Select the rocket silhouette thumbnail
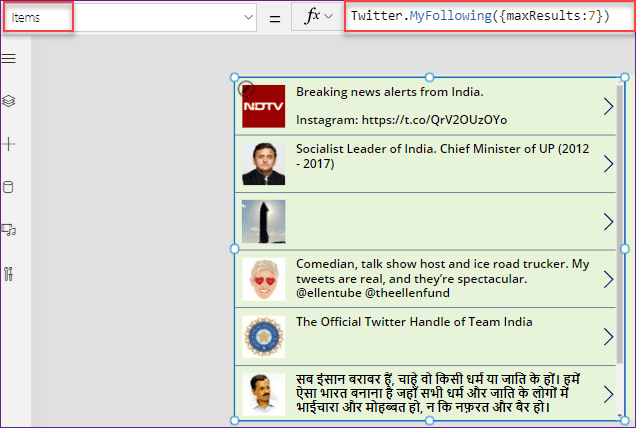Screen dimensions: 636x428 (x=264, y=222)
